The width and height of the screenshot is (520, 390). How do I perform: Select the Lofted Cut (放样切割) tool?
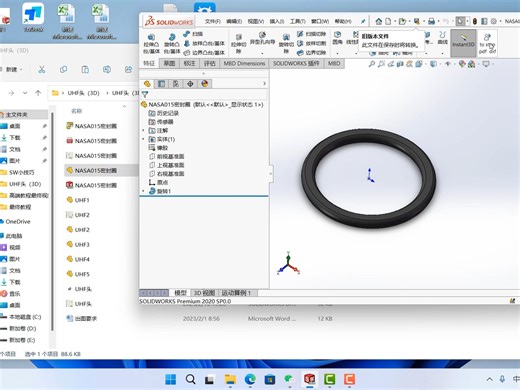(311, 43)
